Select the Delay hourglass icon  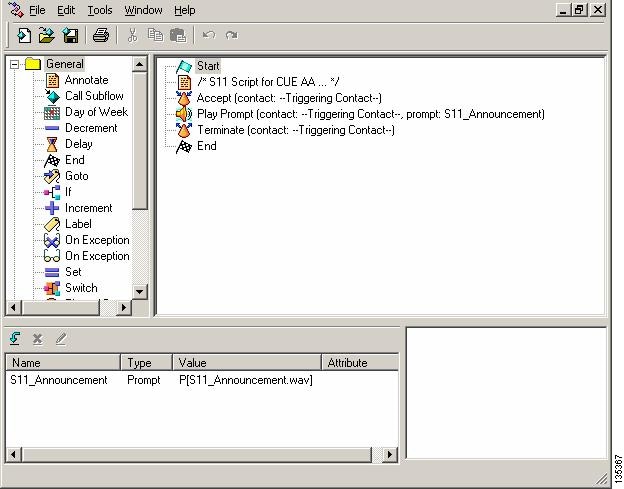[52, 144]
